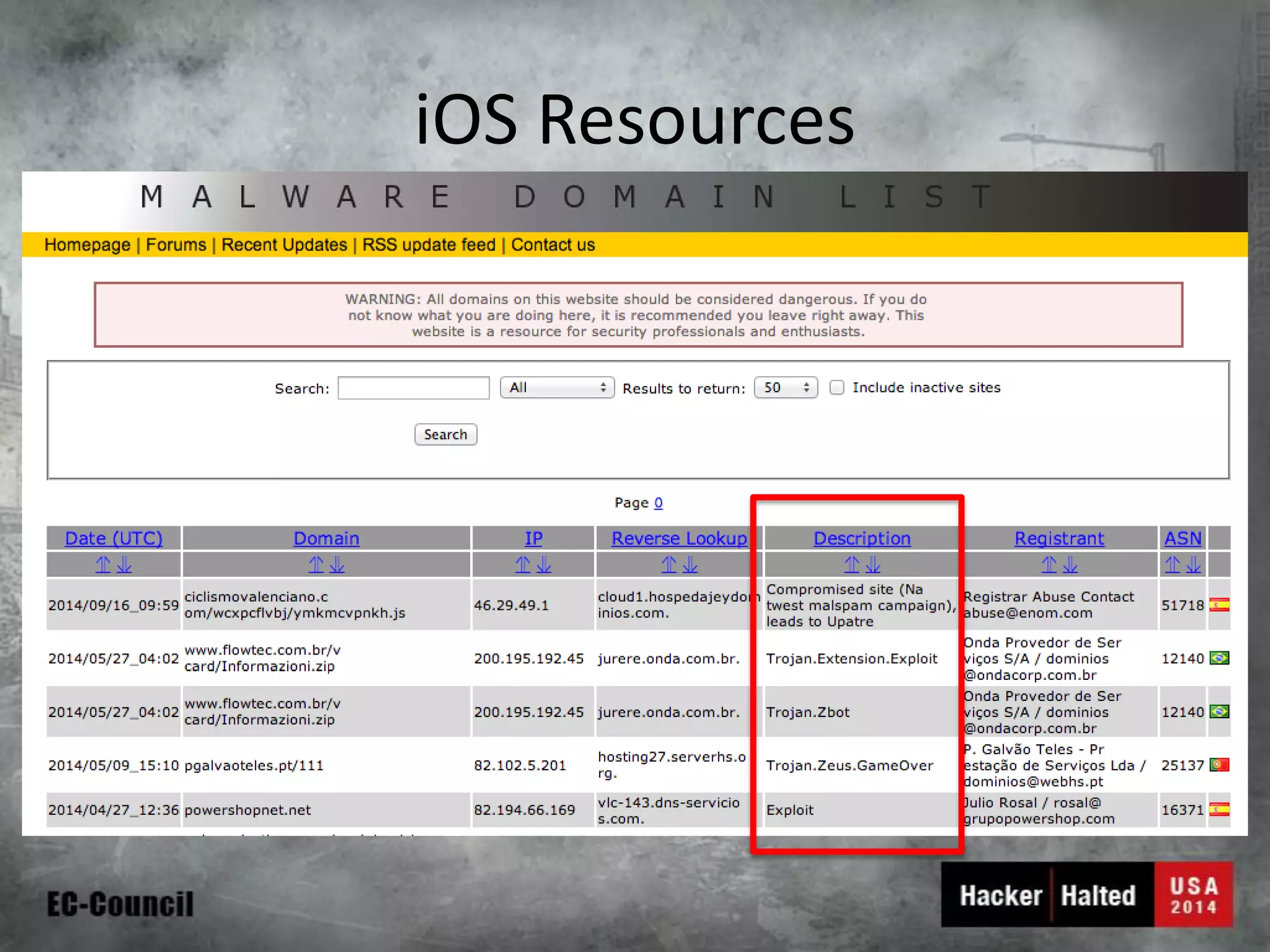The width and height of the screenshot is (1270, 952).
Task: Sort ASN column descending arrow
Action: [1193, 565]
